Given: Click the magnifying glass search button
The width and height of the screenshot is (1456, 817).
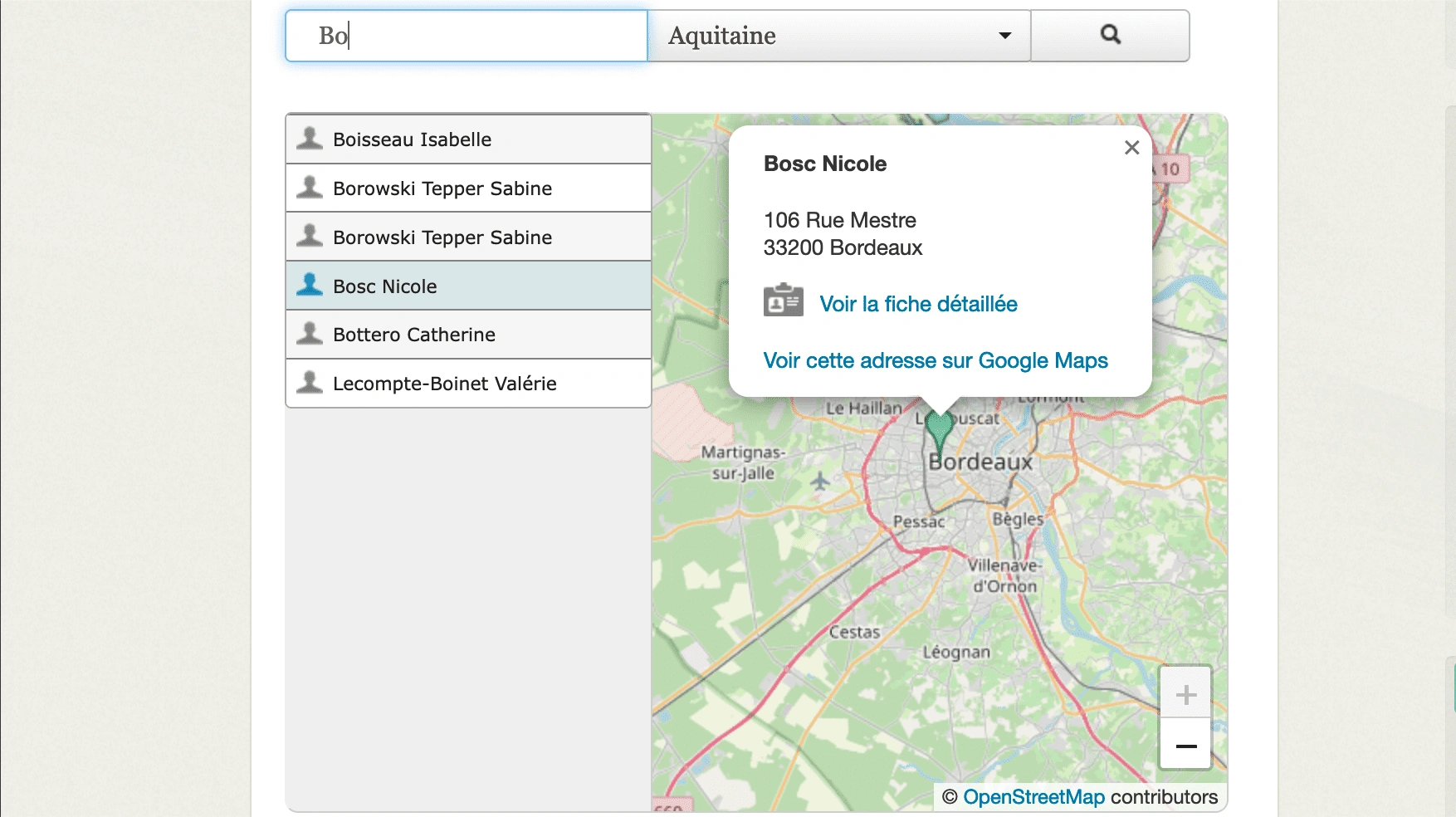Looking at the screenshot, I should 1110,36.
